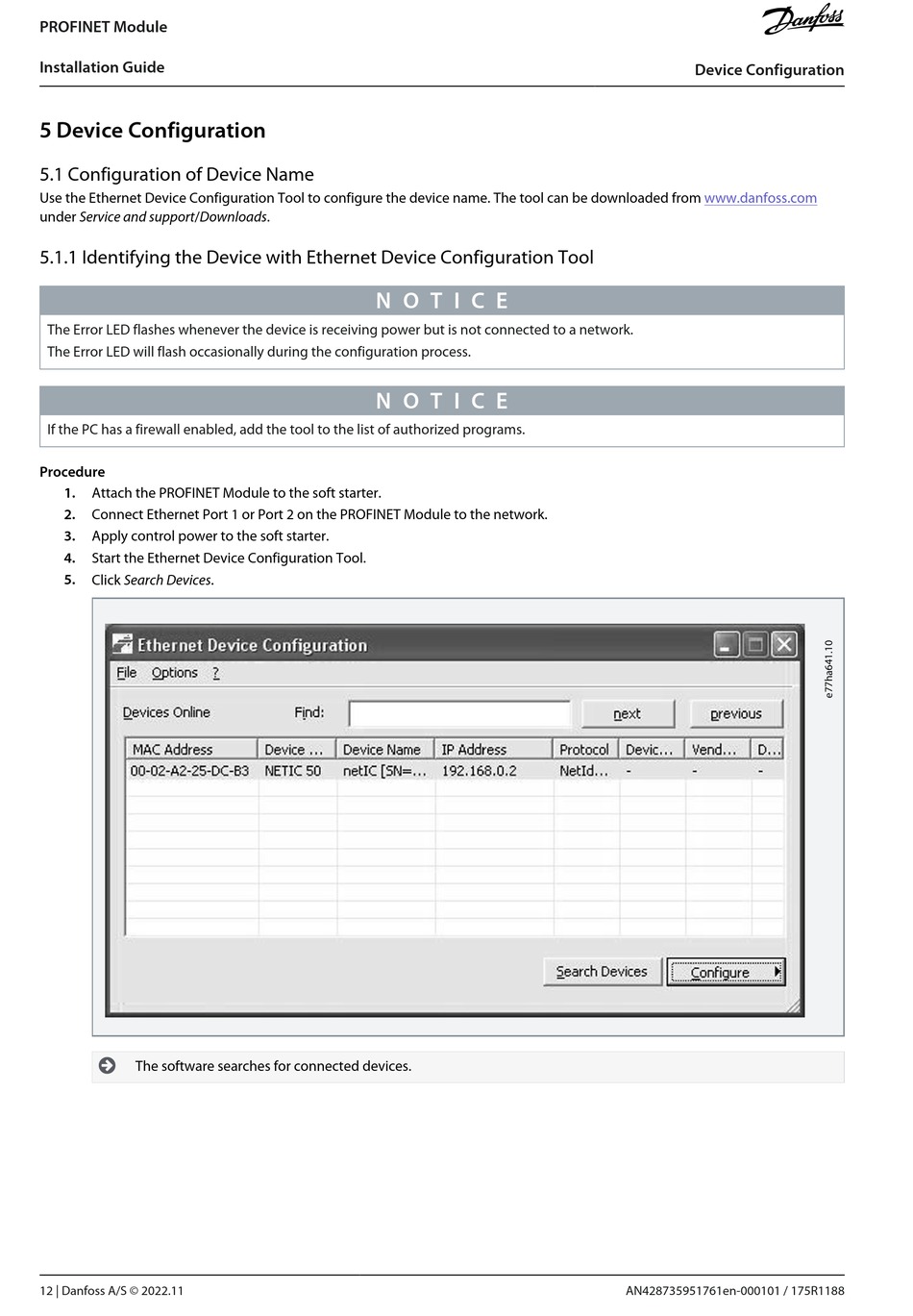Screen dimensions: 913x1316
Task: Open the Options menu
Action: tap(175, 673)
